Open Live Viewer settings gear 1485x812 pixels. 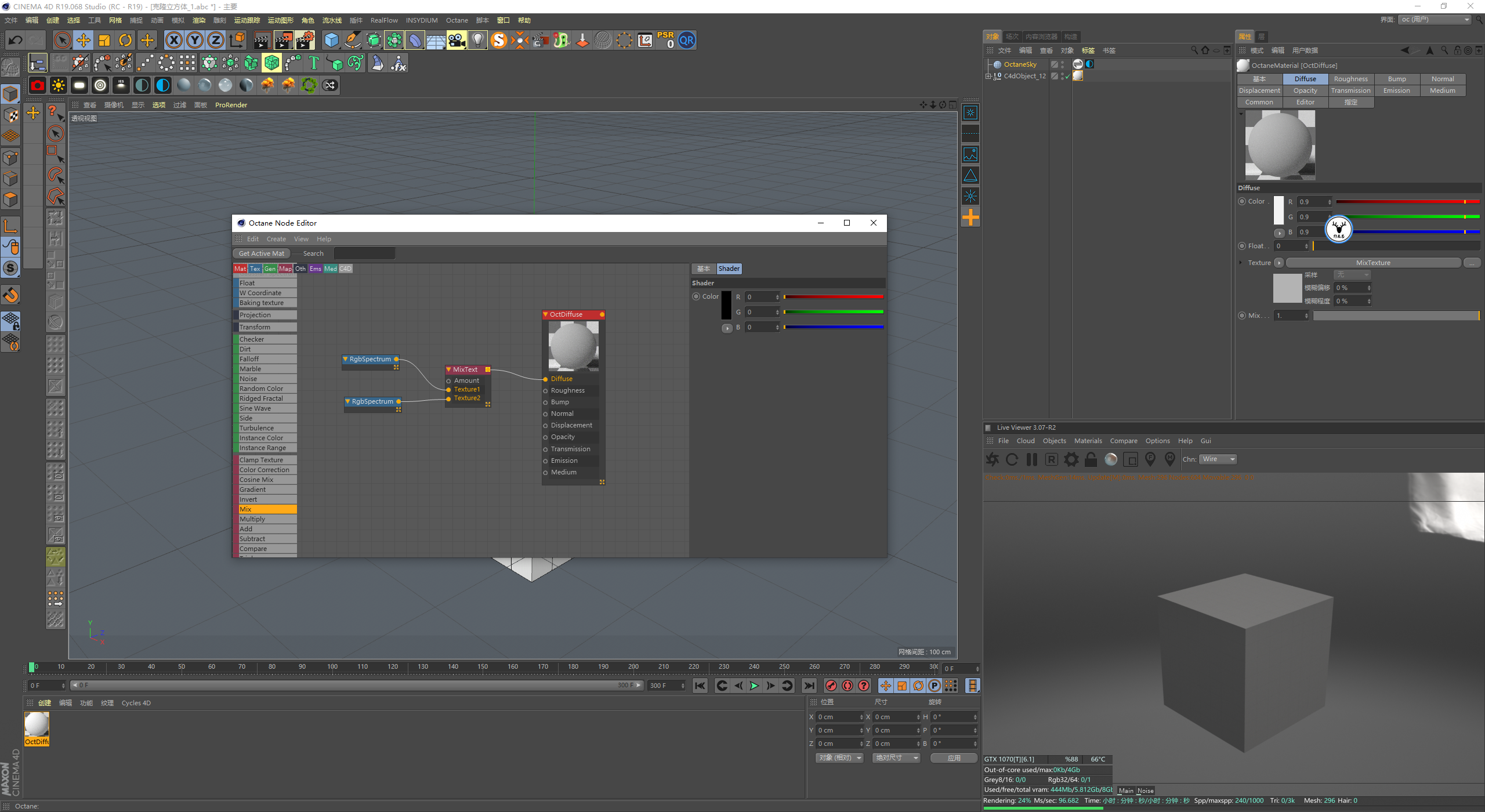(x=1071, y=459)
